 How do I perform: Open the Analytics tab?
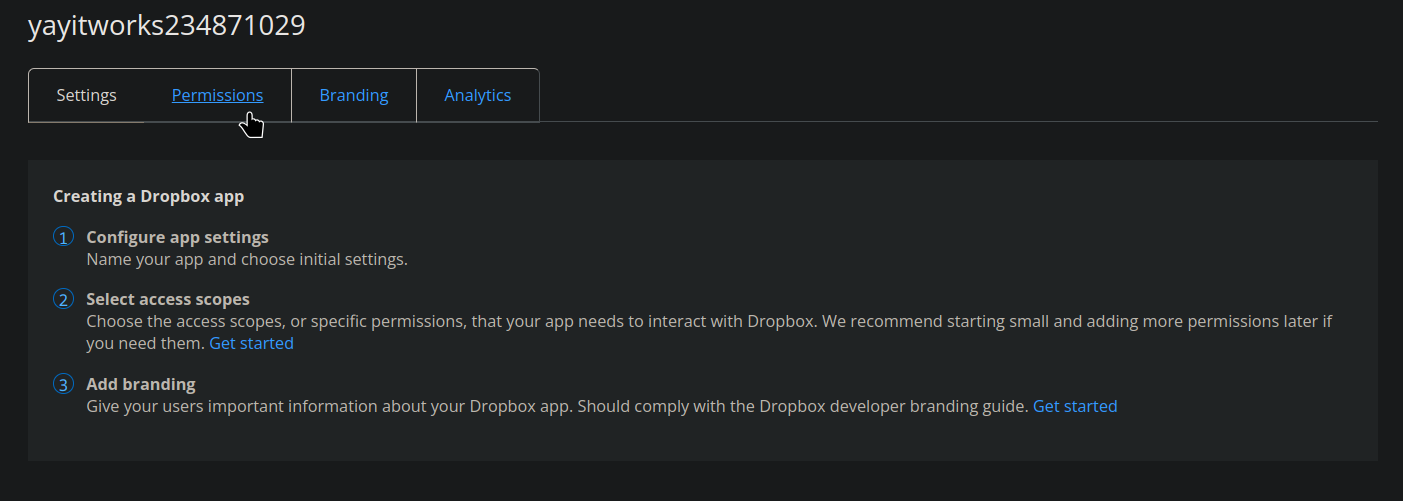tap(478, 95)
